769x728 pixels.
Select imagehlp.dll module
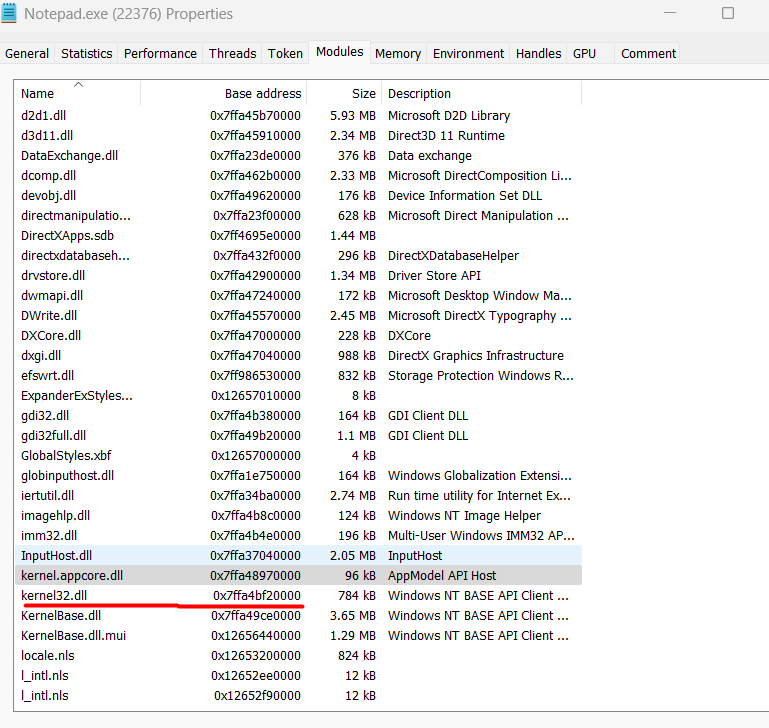coord(299,516)
